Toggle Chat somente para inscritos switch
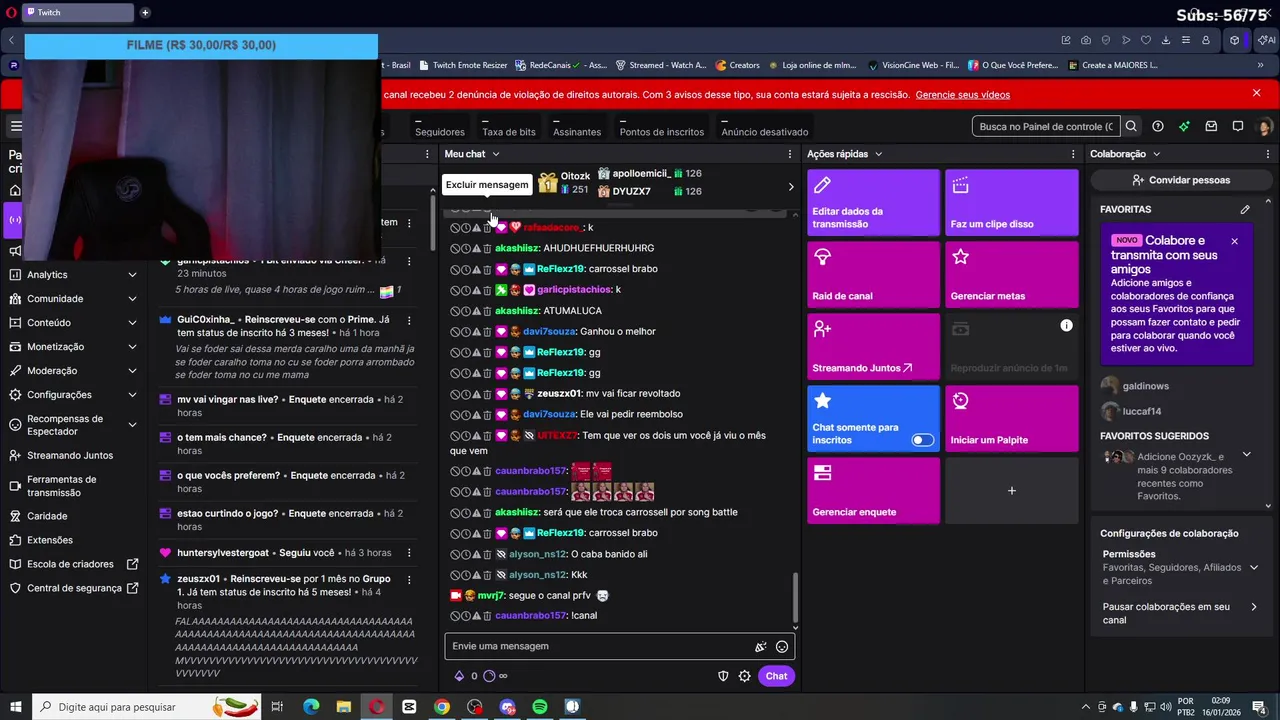This screenshot has width=1280, height=720. coord(923,440)
